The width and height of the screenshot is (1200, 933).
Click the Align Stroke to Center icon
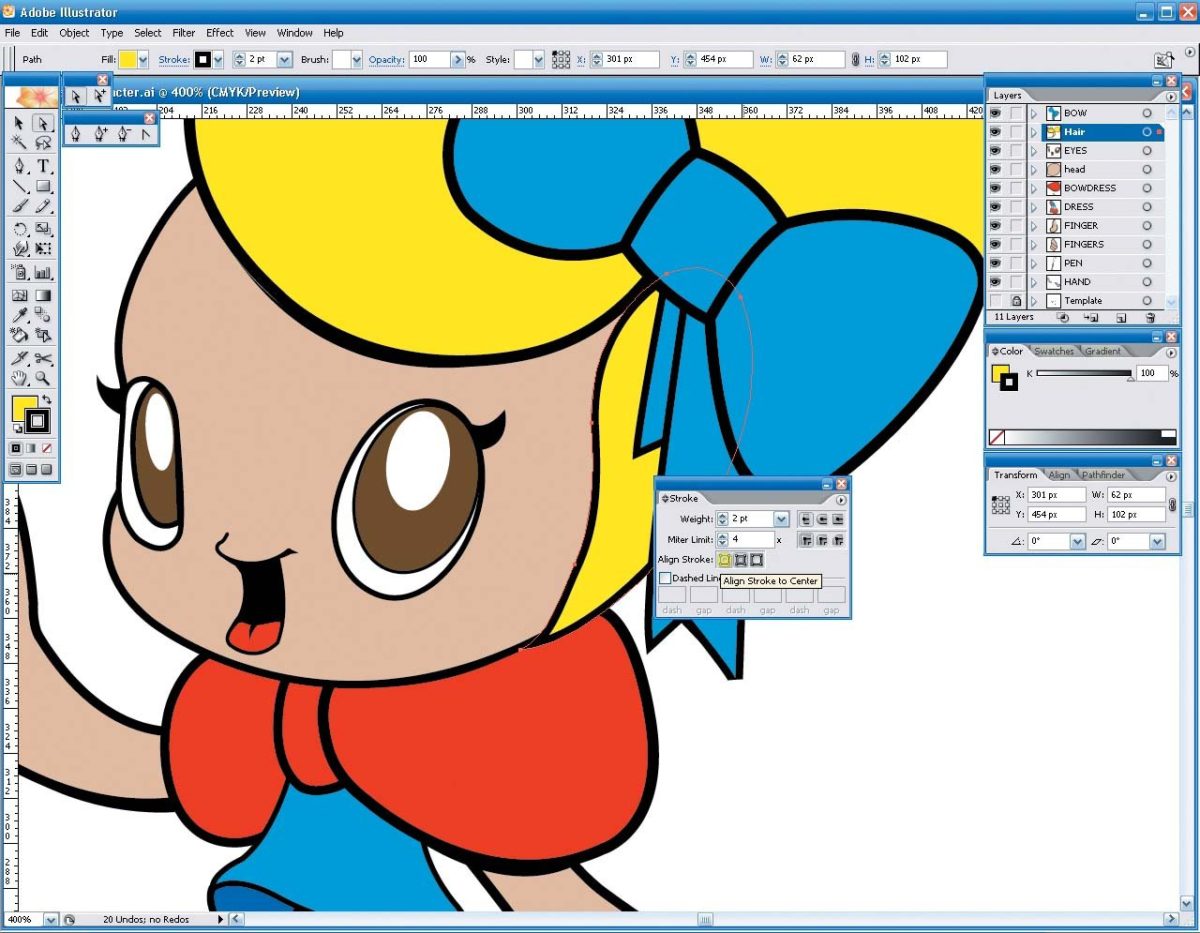click(723, 560)
